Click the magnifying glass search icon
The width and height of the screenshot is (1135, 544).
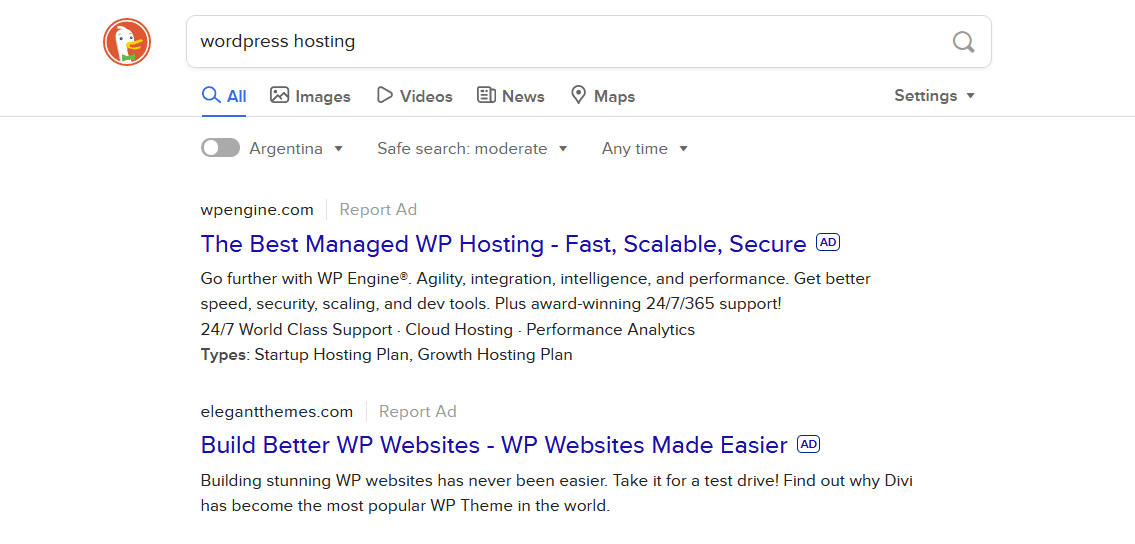pyautogui.click(x=963, y=42)
